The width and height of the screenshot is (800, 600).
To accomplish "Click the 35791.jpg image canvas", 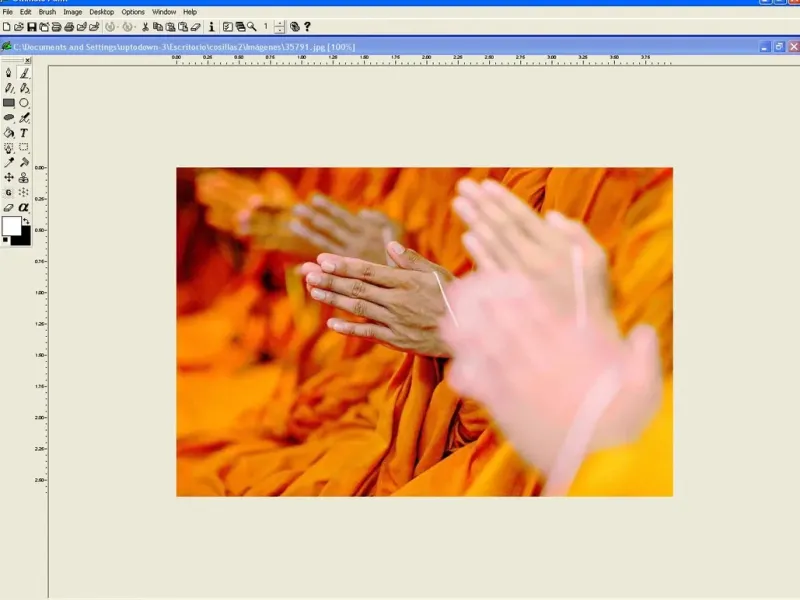I will coord(424,332).
